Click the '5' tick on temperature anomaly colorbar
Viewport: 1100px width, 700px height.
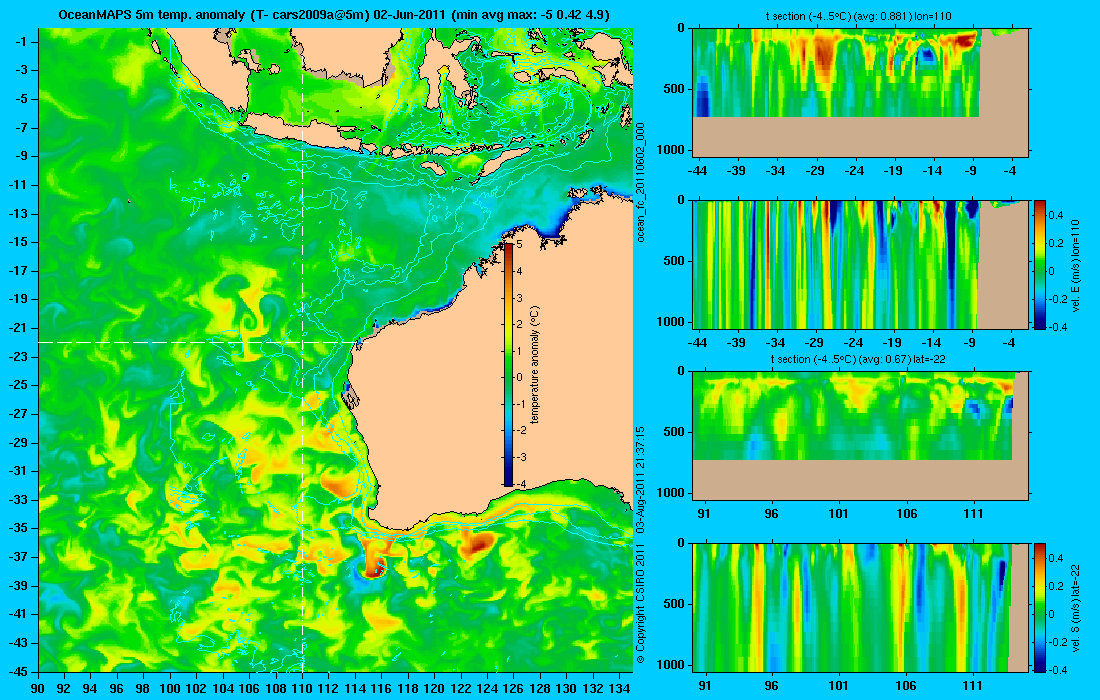[x=520, y=245]
